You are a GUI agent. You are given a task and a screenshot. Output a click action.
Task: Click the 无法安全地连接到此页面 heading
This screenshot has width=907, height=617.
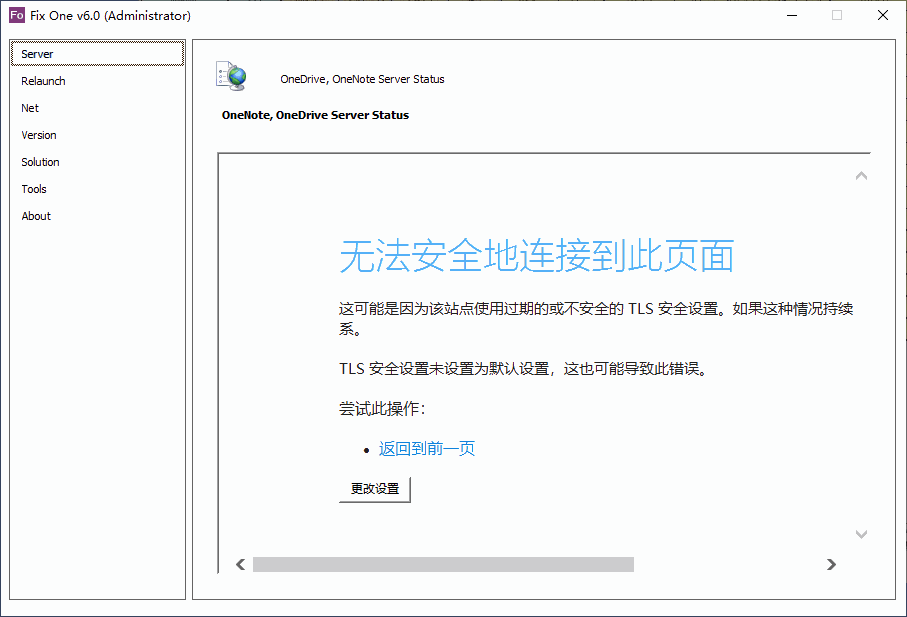[x=537, y=256]
